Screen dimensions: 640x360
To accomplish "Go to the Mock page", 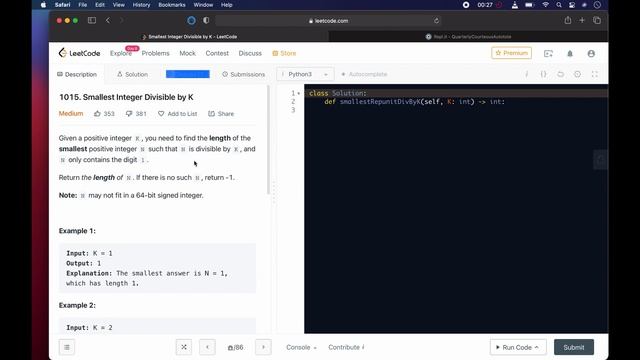I will 187,53.
